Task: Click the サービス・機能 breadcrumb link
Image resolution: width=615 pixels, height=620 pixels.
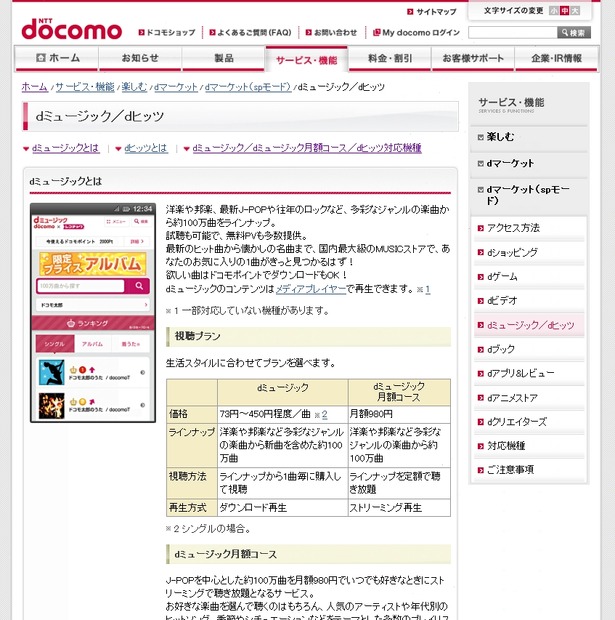Action: 85,87
